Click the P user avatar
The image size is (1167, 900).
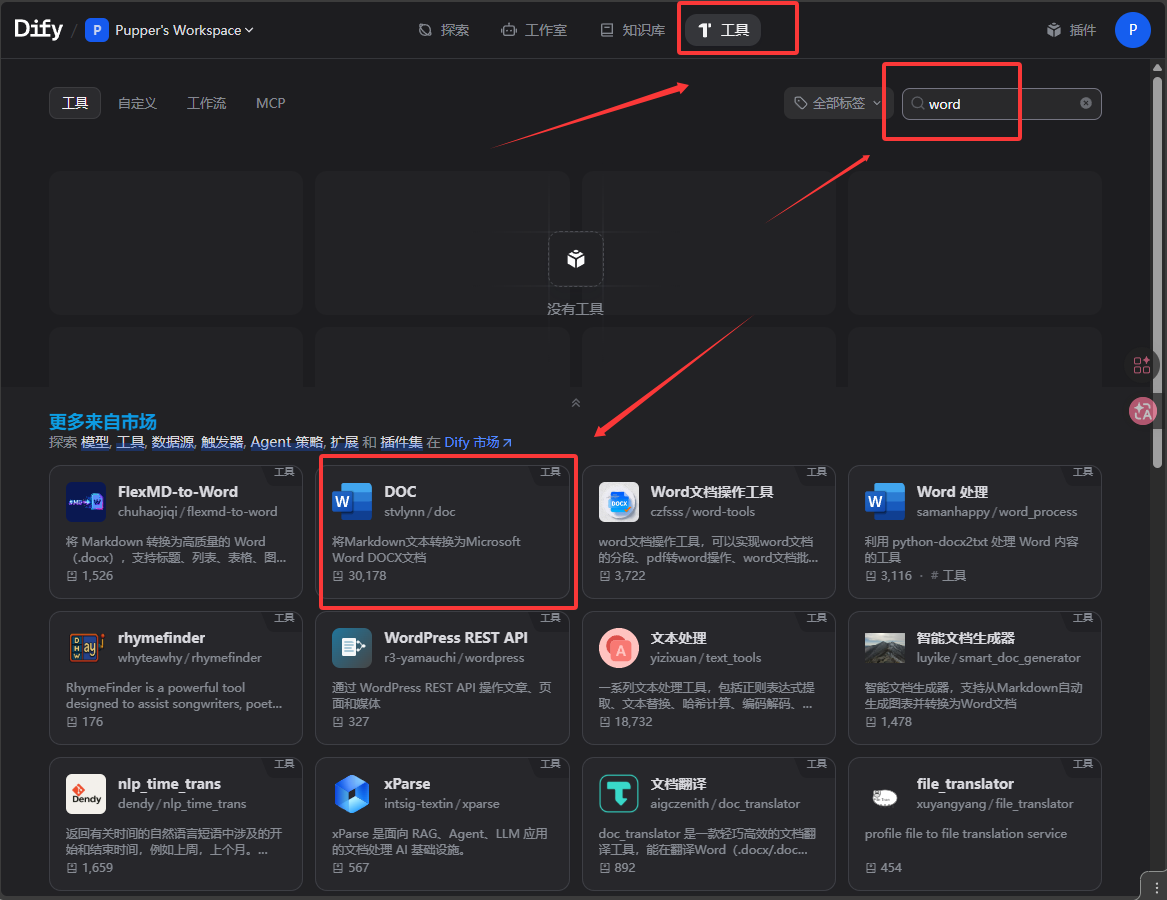1132,30
